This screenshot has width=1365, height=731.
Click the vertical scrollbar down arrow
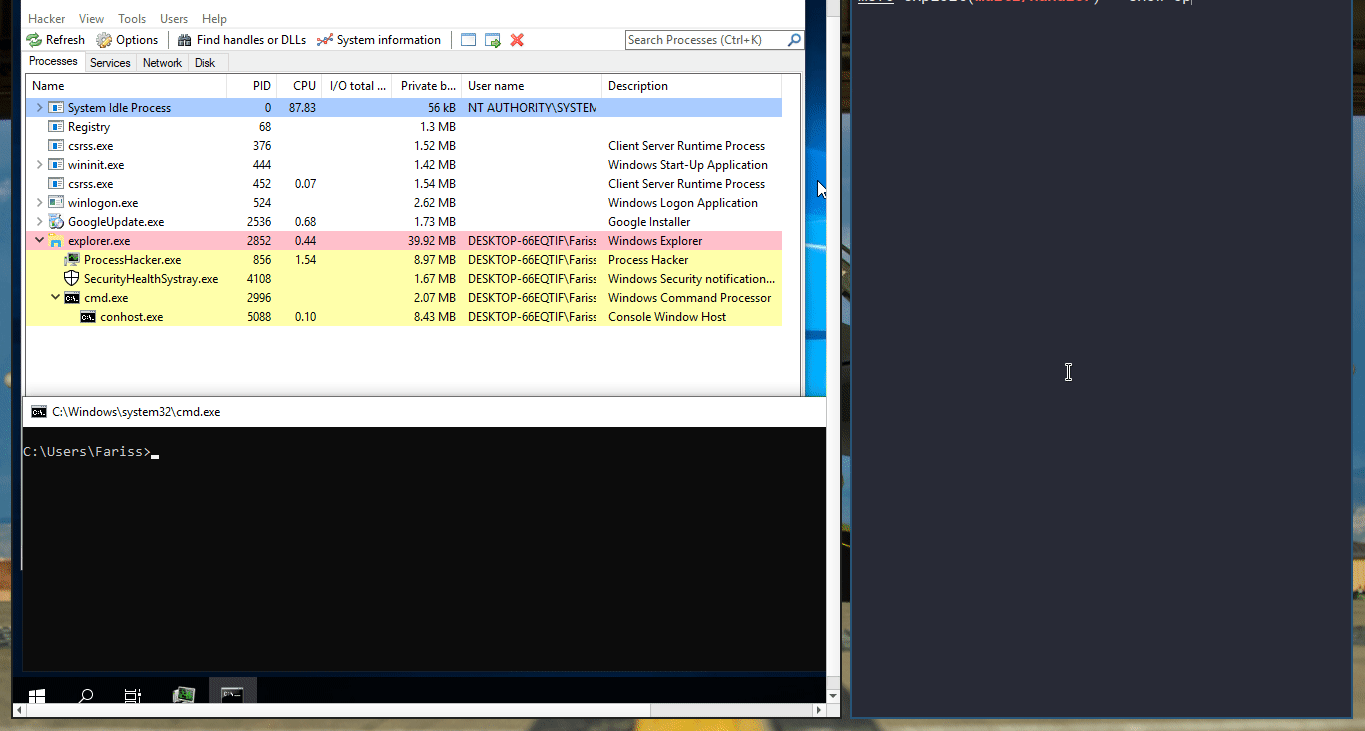[834, 695]
